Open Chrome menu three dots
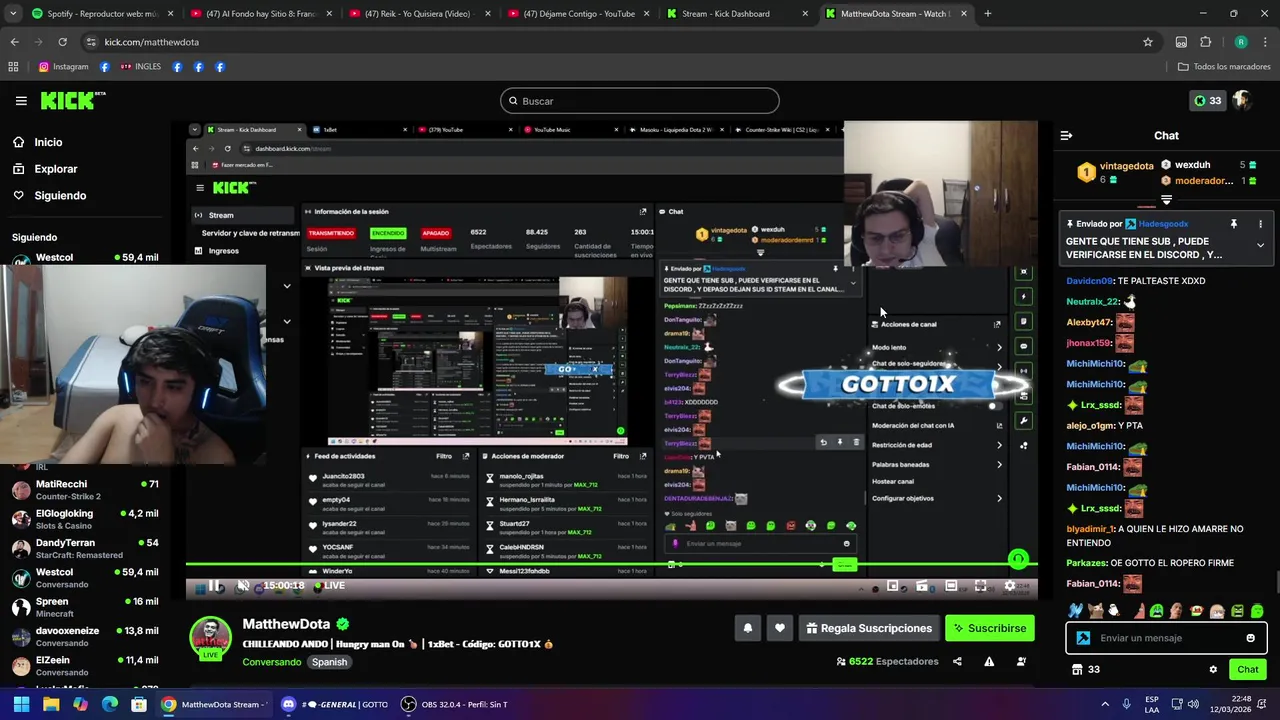Image resolution: width=1280 pixels, height=720 pixels. pos(1266,42)
